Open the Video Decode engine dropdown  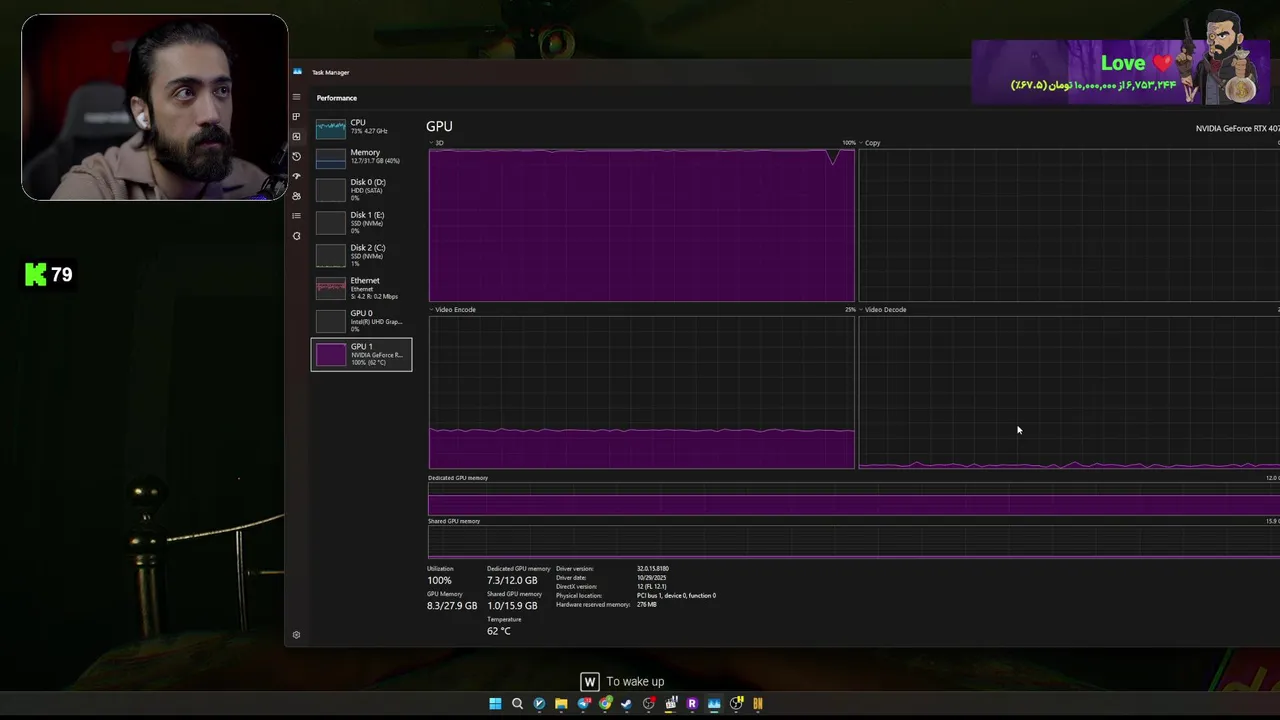pyautogui.click(x=883, y=310)
